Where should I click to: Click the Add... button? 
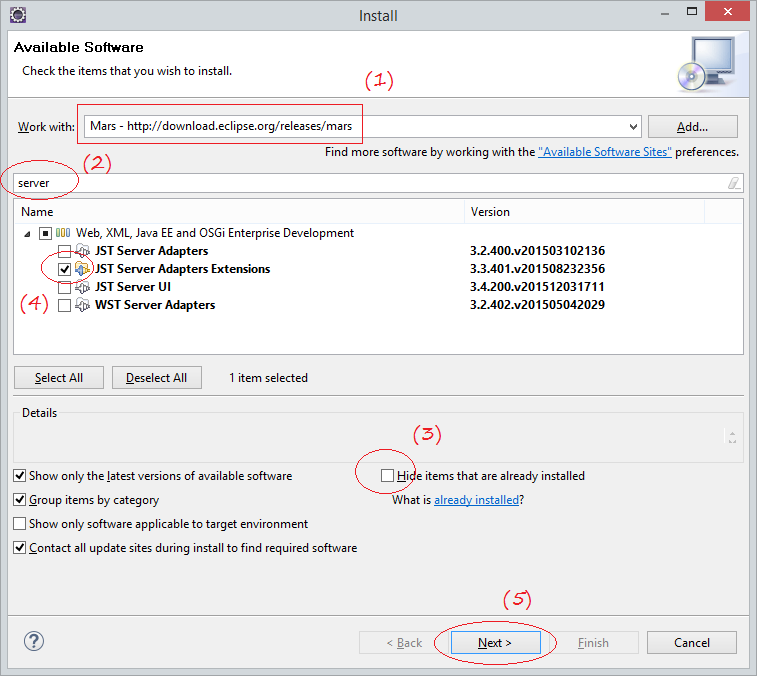692,127
